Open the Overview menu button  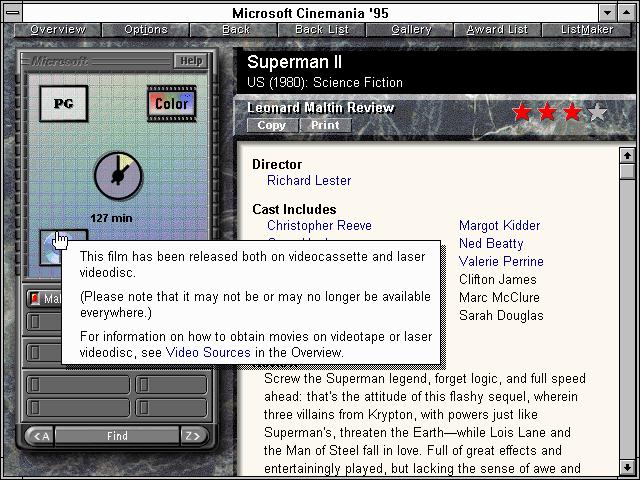click(58, 30)
